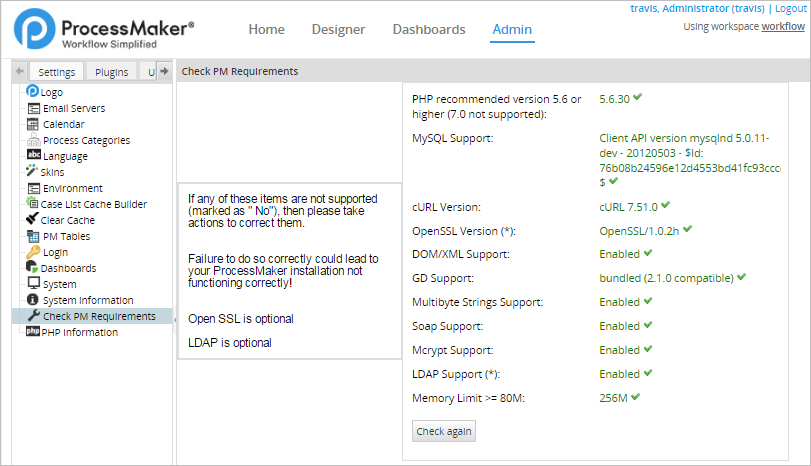The width and height of the screenshot is (811, 466).
Task: Open PM Tables in settings tree
Action: coord(66,236)
